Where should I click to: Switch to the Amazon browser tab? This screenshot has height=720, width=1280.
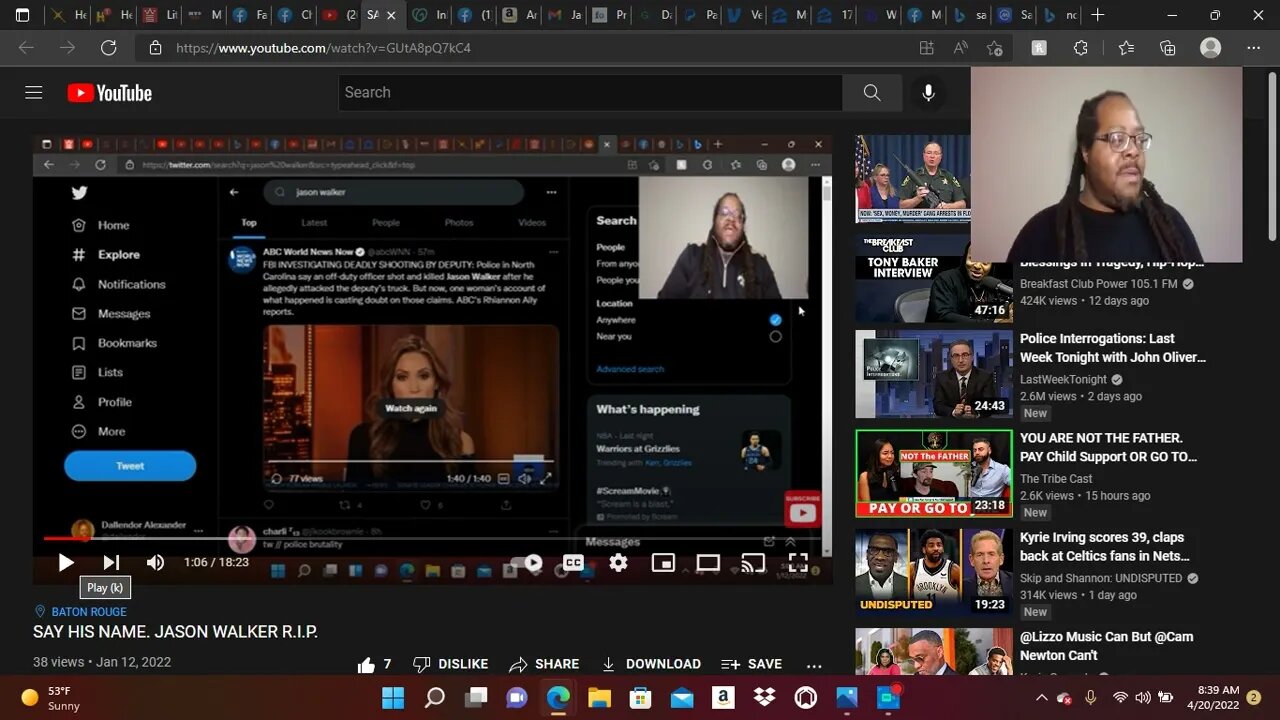518,15
